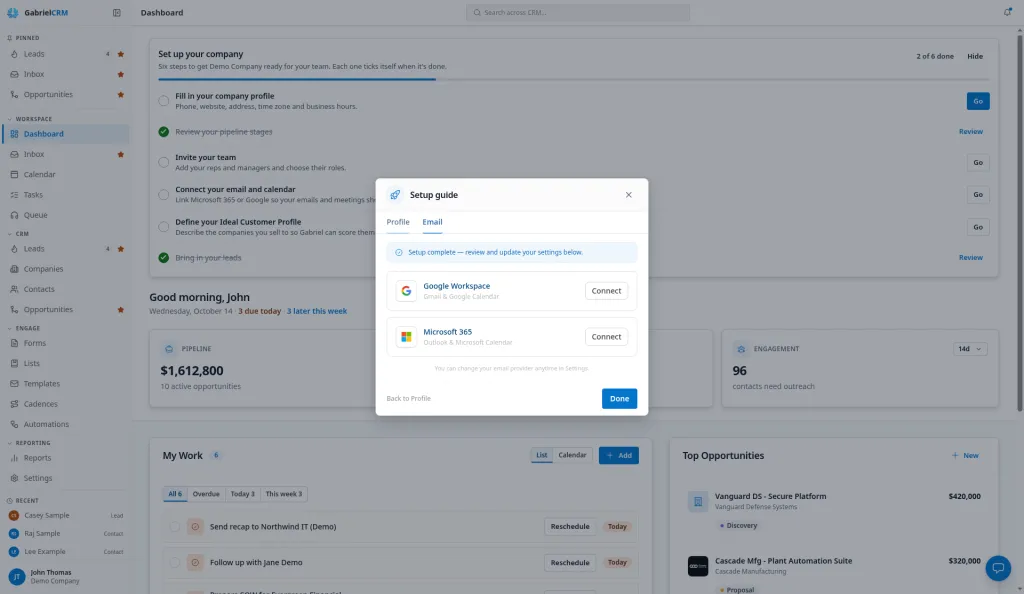Click Go for company profile step
Screen dimensions: 1024x594
tap(978, 101)
